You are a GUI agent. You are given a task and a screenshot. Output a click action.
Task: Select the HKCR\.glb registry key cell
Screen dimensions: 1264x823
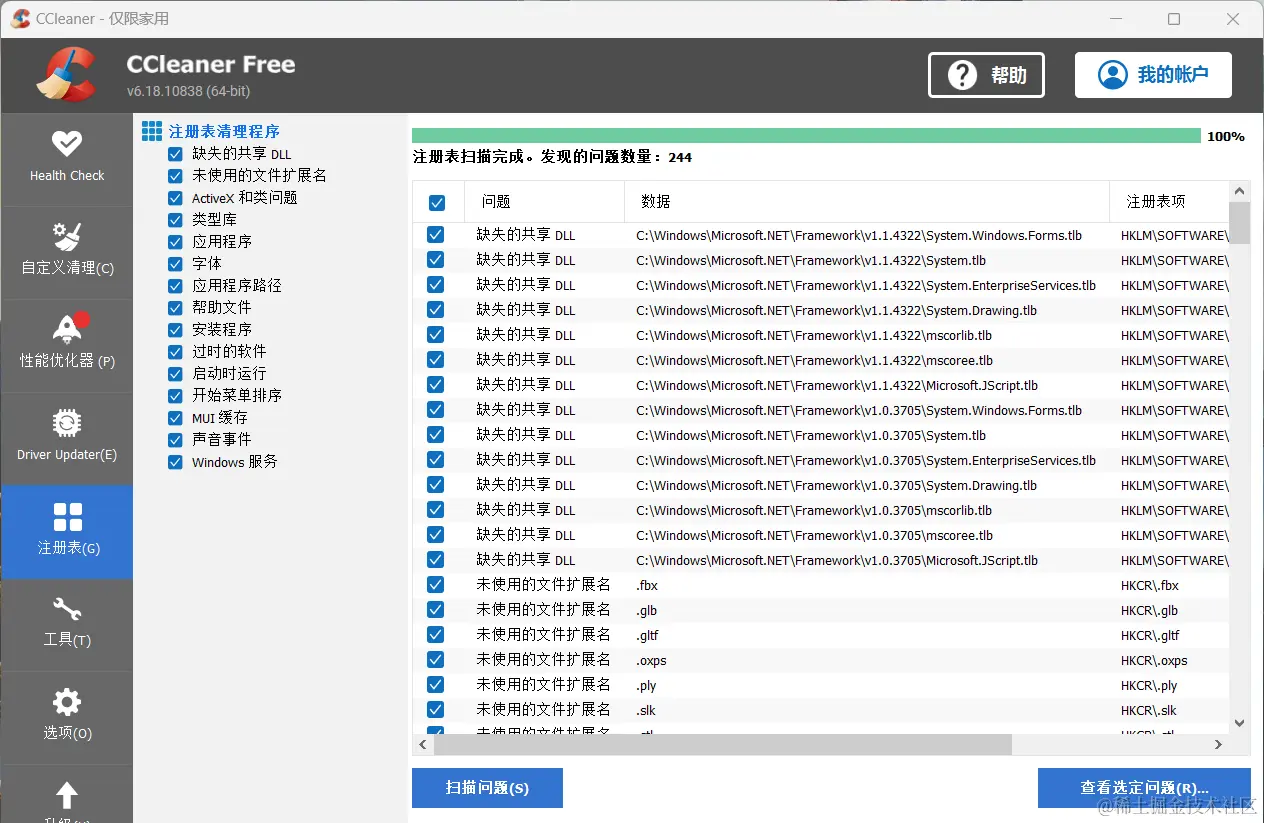(1149, 610)
